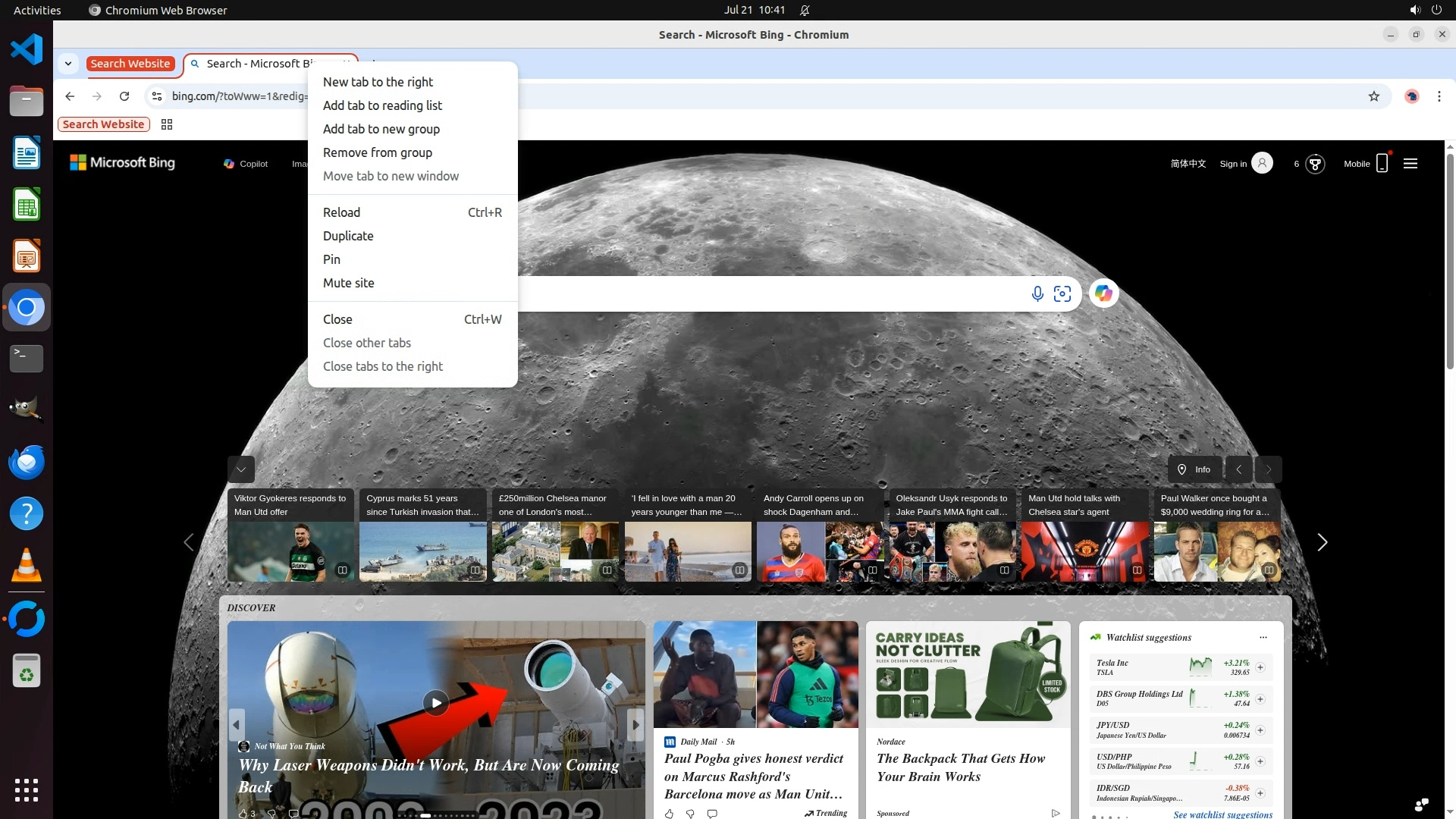
Task: Bookmark this page with star icon
Action: click(x=1373, y=96)
